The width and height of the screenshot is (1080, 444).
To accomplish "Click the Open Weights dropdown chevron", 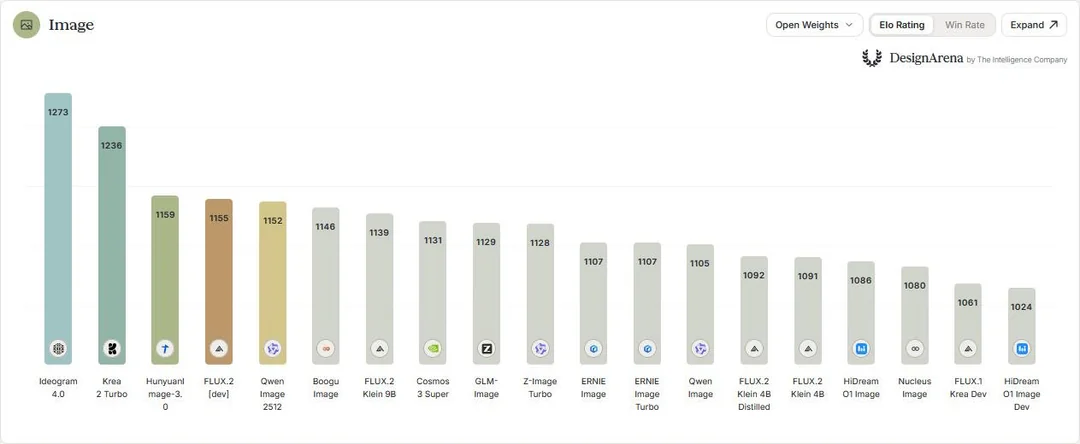I will (849, 25).
